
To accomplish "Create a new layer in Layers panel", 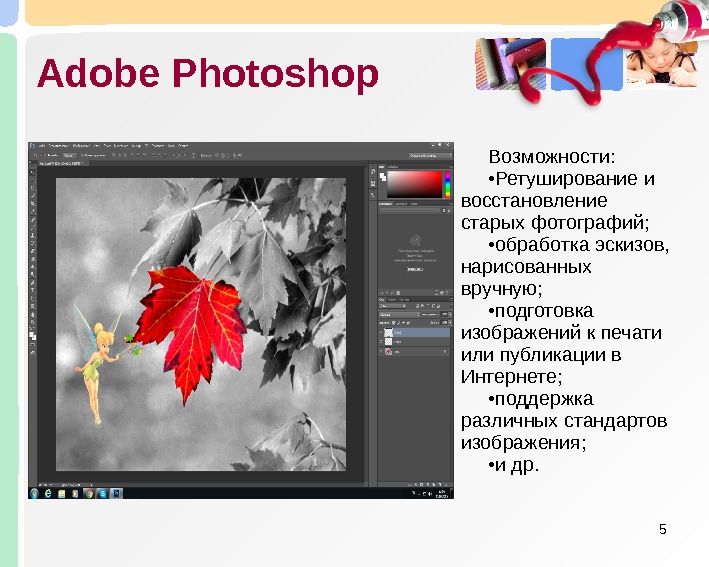I will 440,485.
